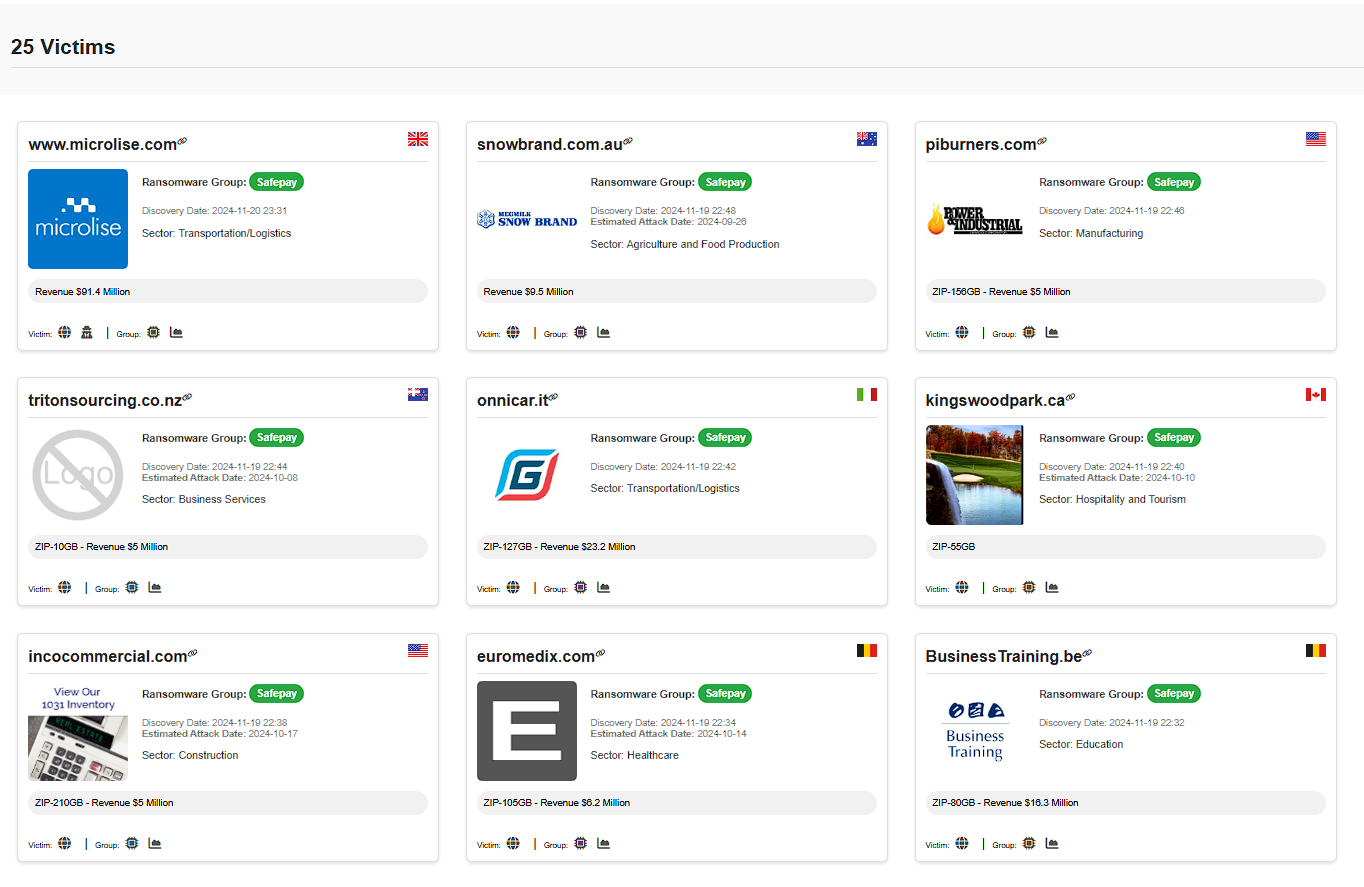Open the euromedix.com victim title
The height and width of the screenshot is (887, 1364).
coord(536,657)
